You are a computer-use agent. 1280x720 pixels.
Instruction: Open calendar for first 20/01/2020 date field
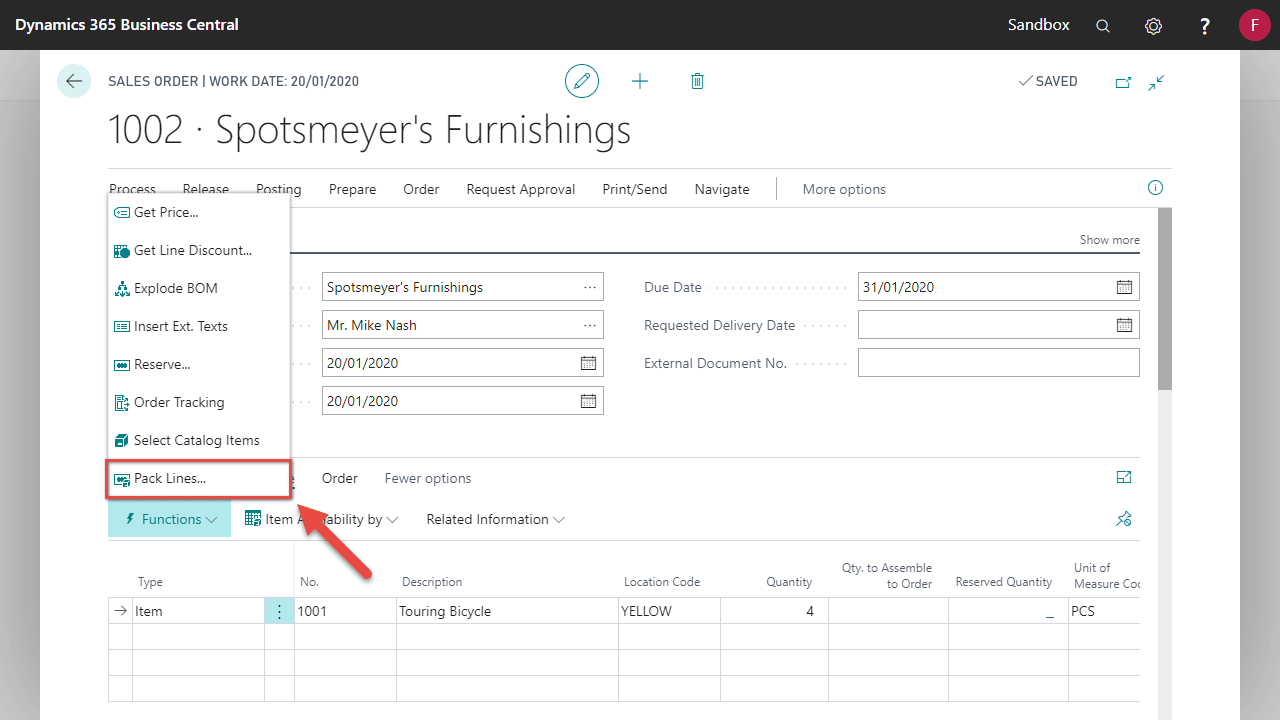[x=589, y=363]
